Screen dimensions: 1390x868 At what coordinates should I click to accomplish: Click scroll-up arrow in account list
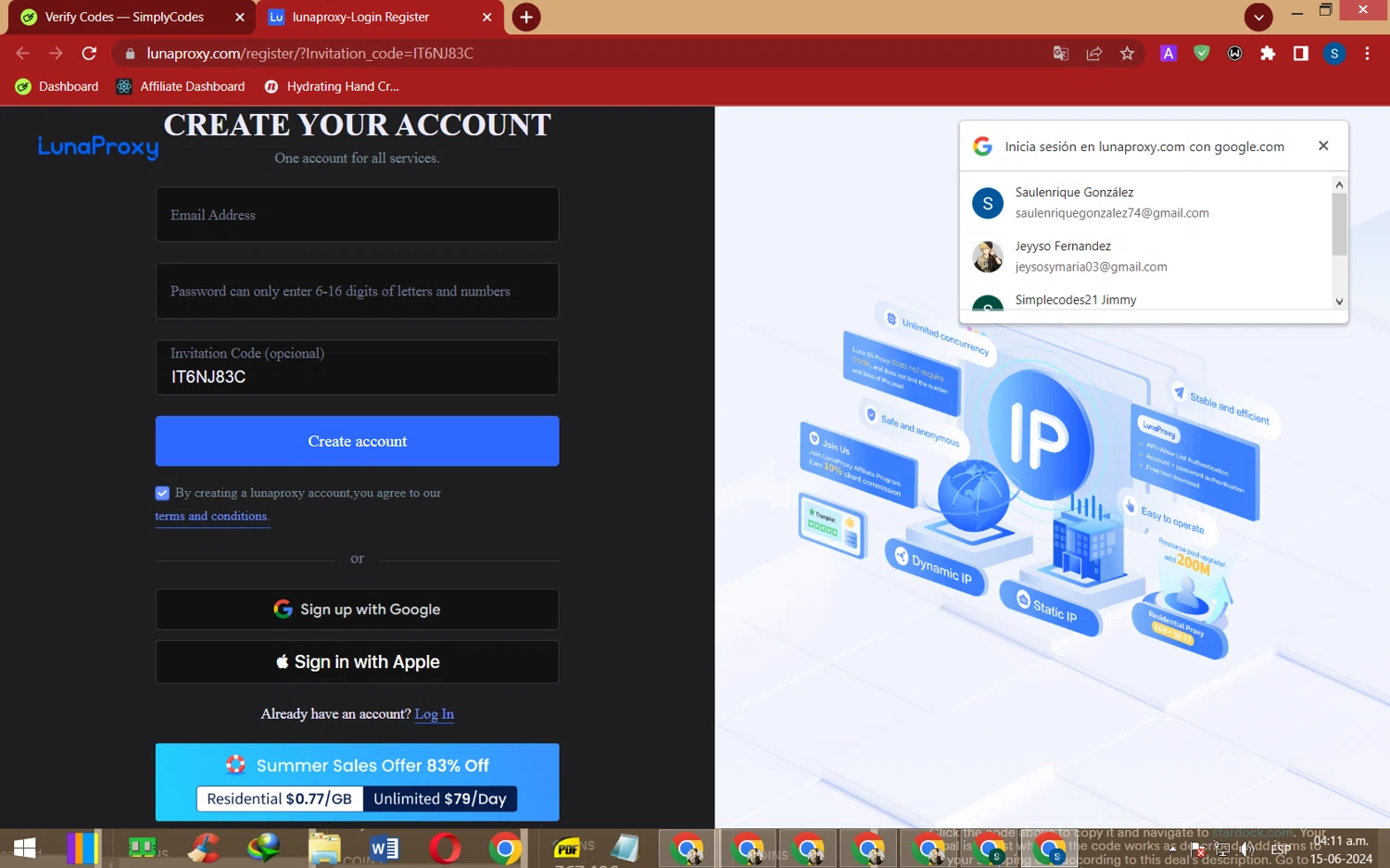[1339, 184]
